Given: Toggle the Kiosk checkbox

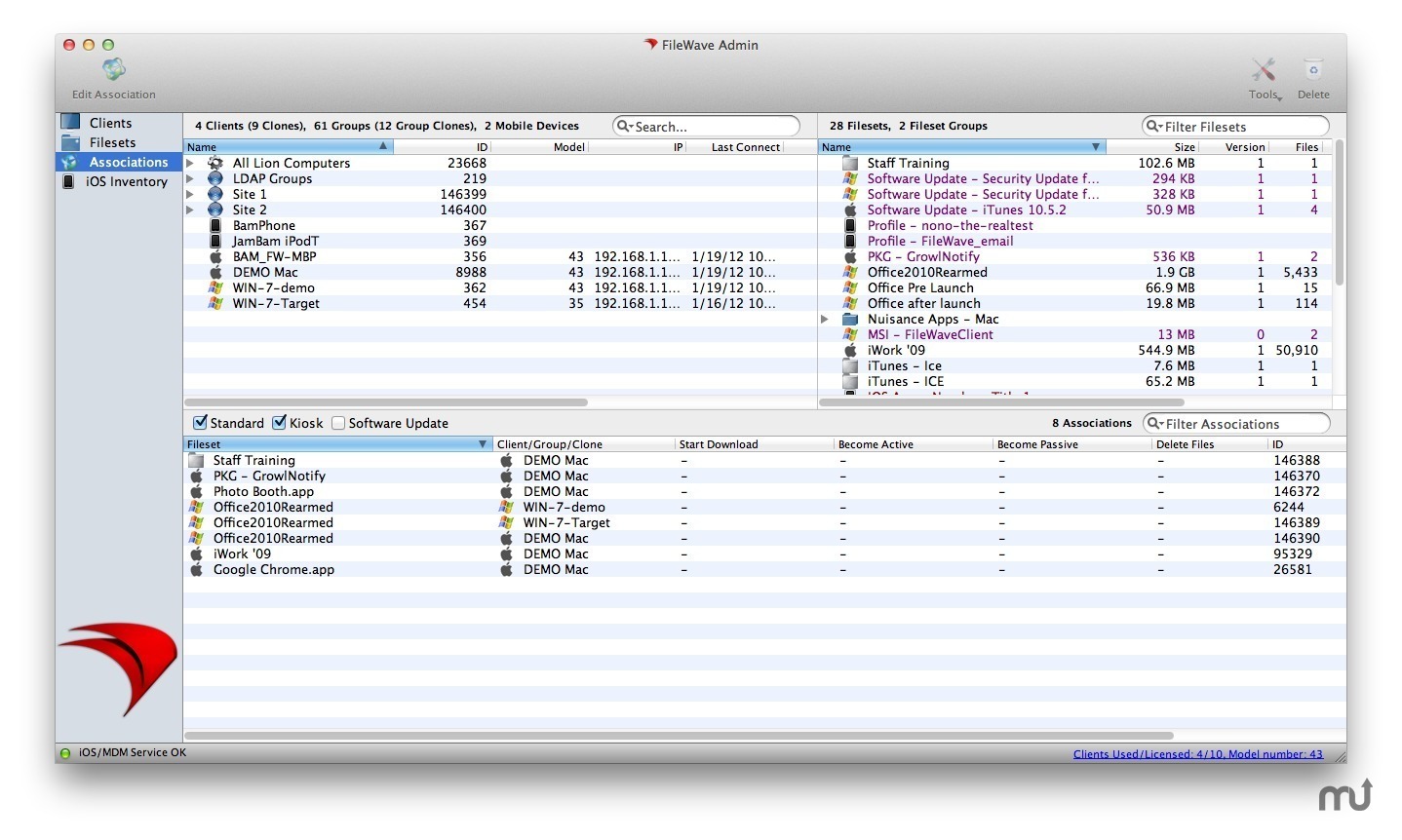Looking at the screenshot, I should [x=279, y=423].
